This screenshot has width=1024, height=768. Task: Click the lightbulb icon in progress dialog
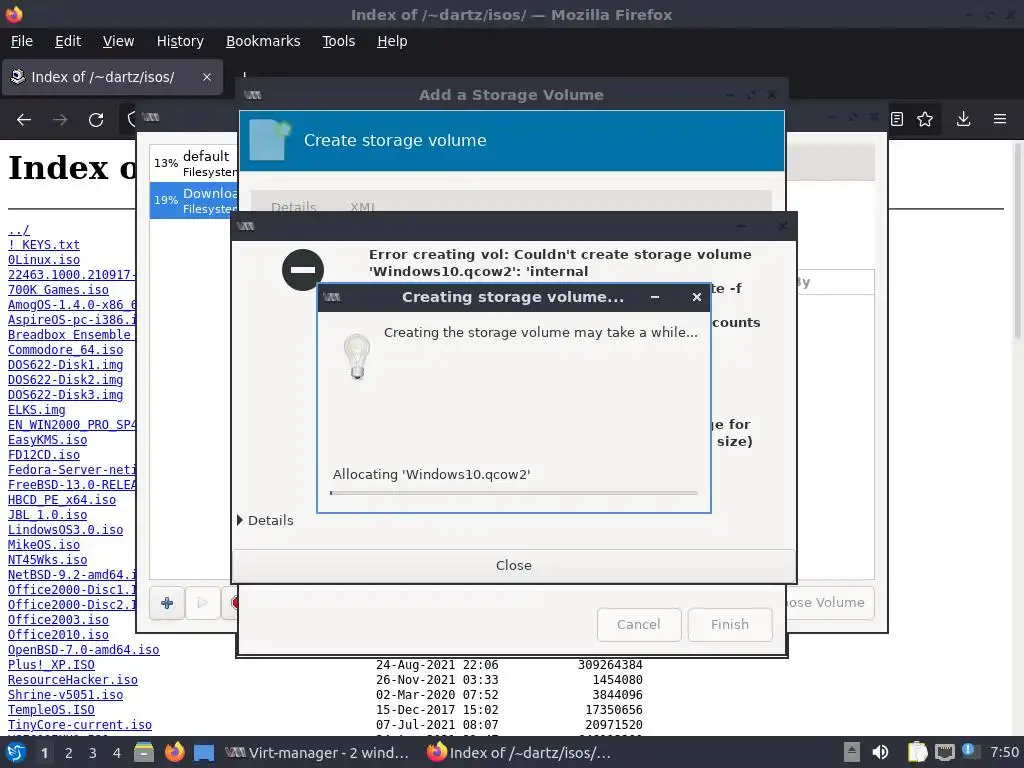(x=357, y=356)
